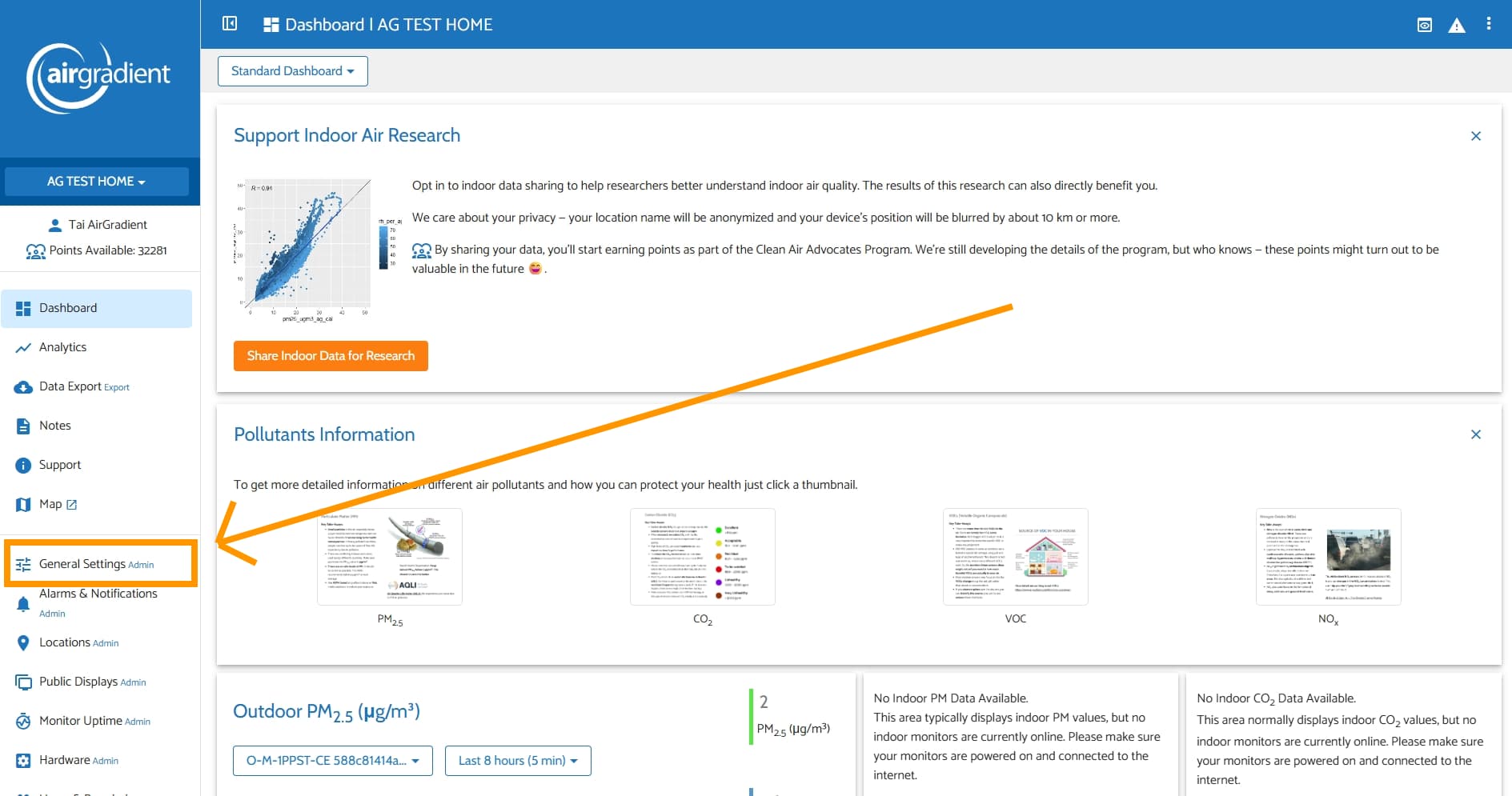The width and height of the screenshot is (1512, 796).
Task: Click the research scatter plot image
Action: tap(319, 250)
